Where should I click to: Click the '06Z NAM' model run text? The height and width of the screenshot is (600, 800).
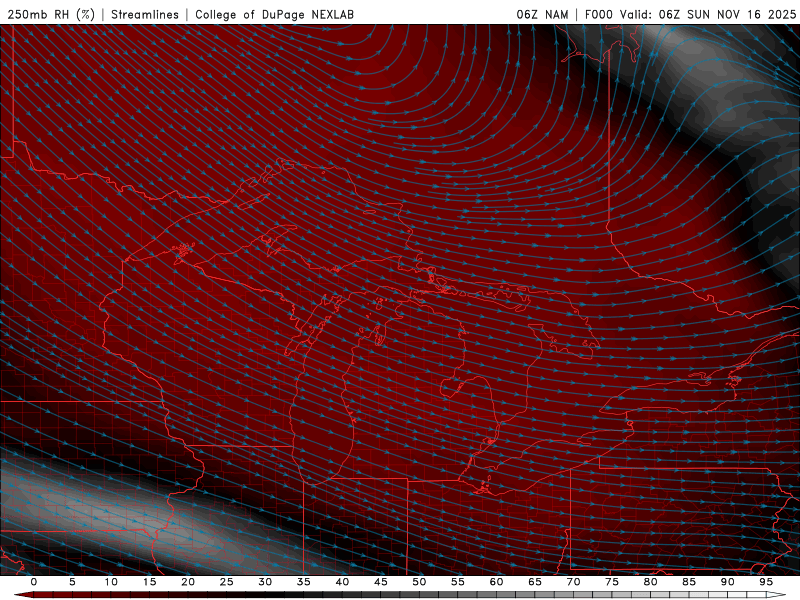pyautogui.click(x=542, y=14)
